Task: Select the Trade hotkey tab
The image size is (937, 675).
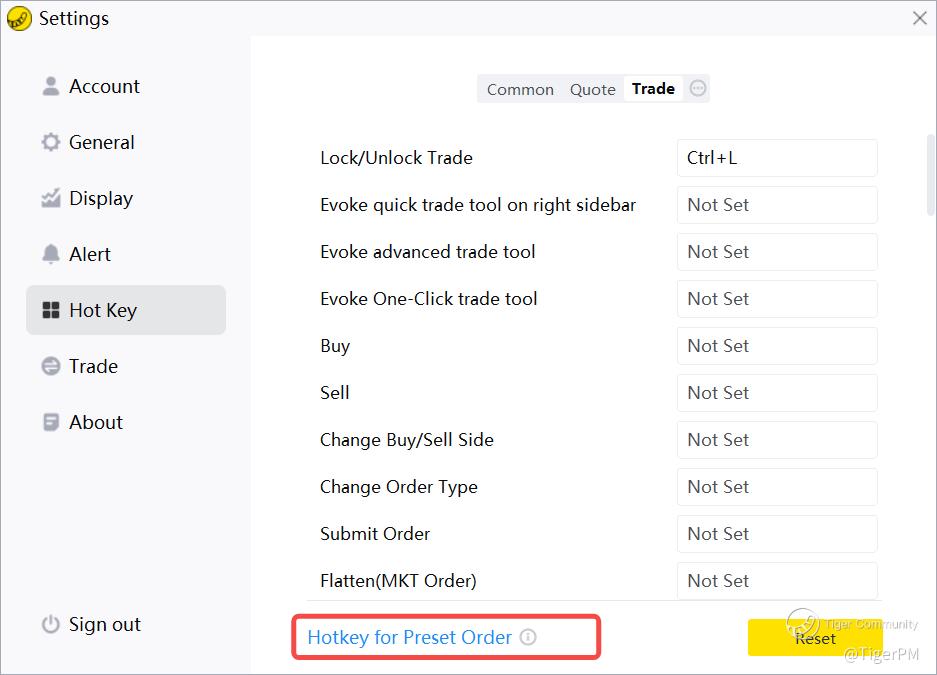Action: tap(653, 89)
